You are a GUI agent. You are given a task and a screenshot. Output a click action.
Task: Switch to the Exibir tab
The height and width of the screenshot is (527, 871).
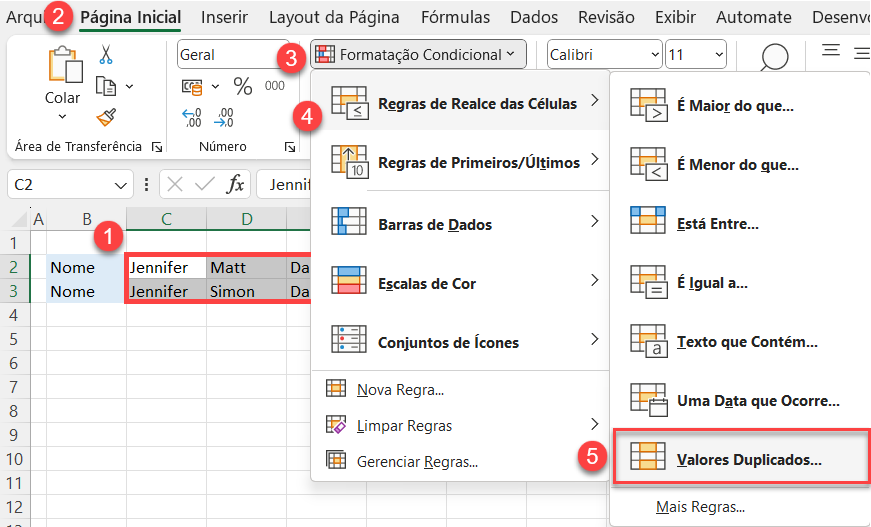675,17
